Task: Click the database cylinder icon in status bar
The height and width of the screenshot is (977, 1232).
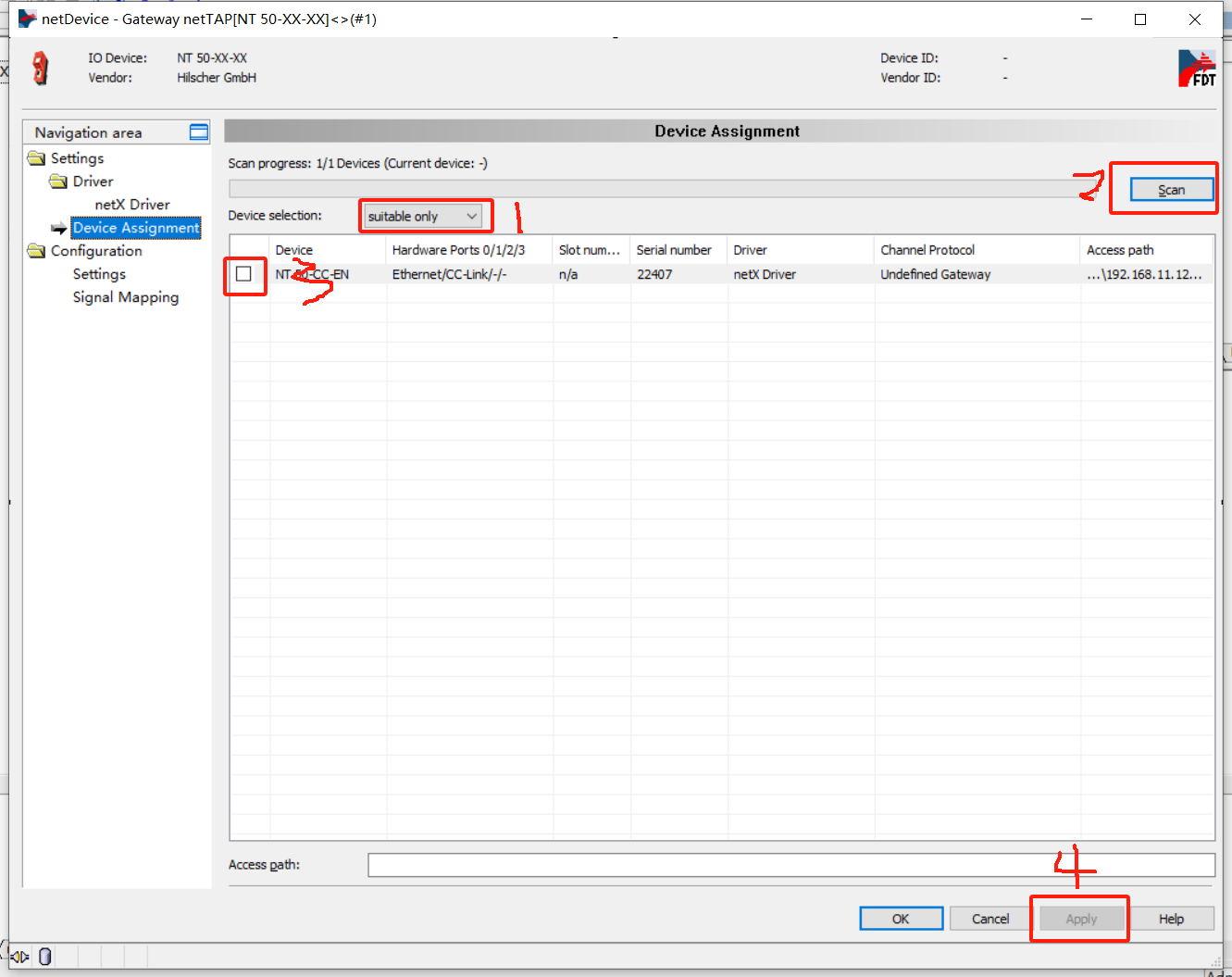Action: (45, 957)
